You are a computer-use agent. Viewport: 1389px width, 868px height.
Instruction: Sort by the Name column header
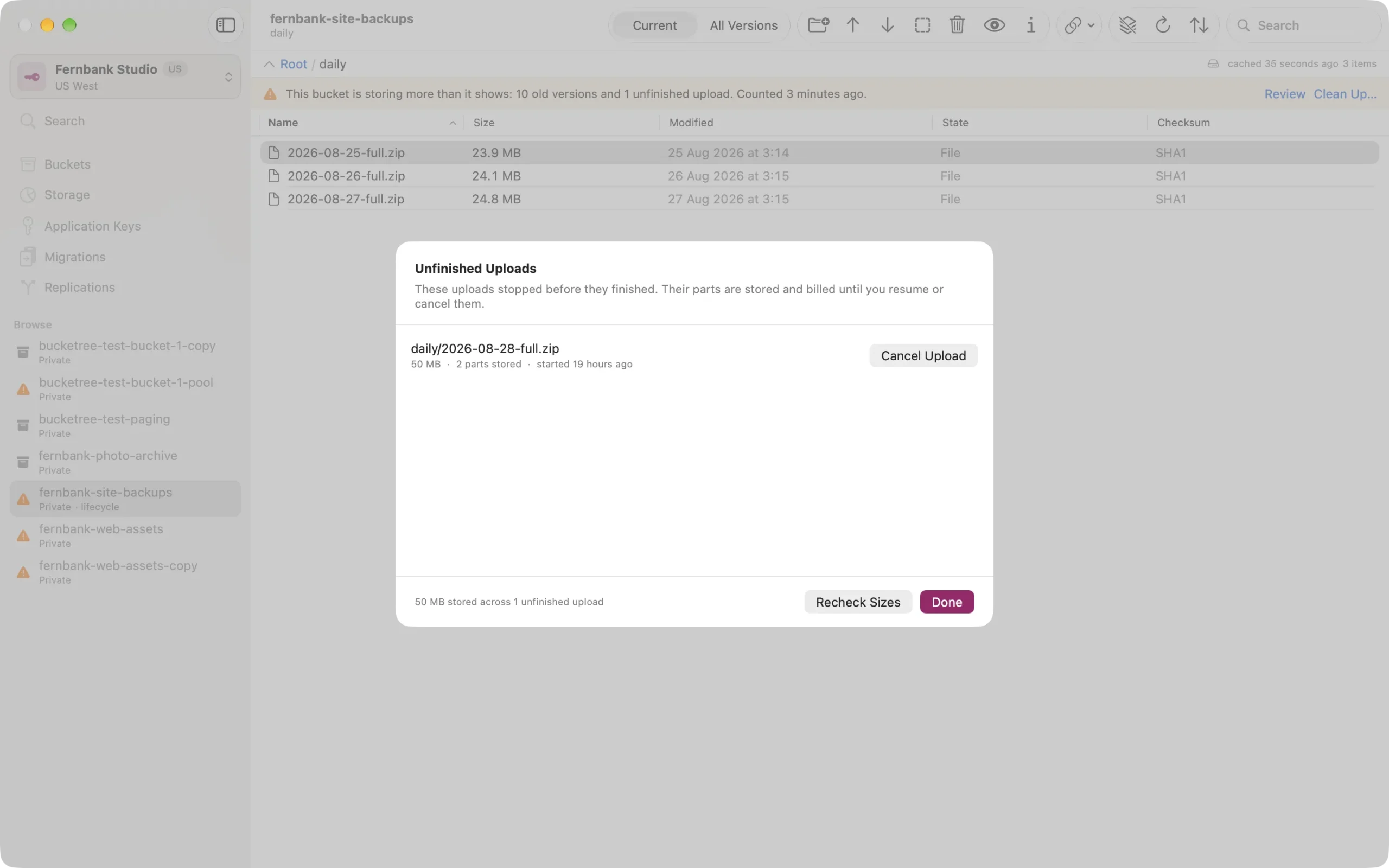coord(361,122)
